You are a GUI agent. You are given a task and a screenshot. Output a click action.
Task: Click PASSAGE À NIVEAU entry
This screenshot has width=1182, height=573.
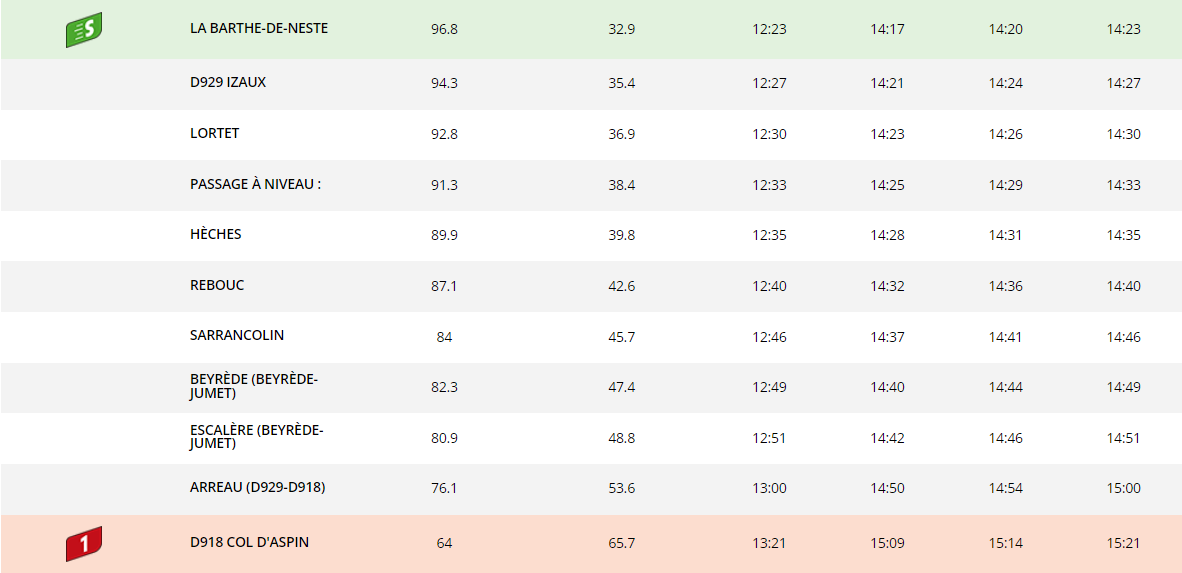[256, 184]
